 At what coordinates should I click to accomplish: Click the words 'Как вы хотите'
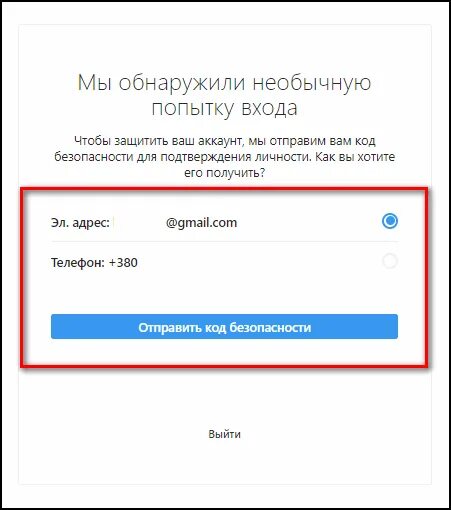click(x=355, y=157)
